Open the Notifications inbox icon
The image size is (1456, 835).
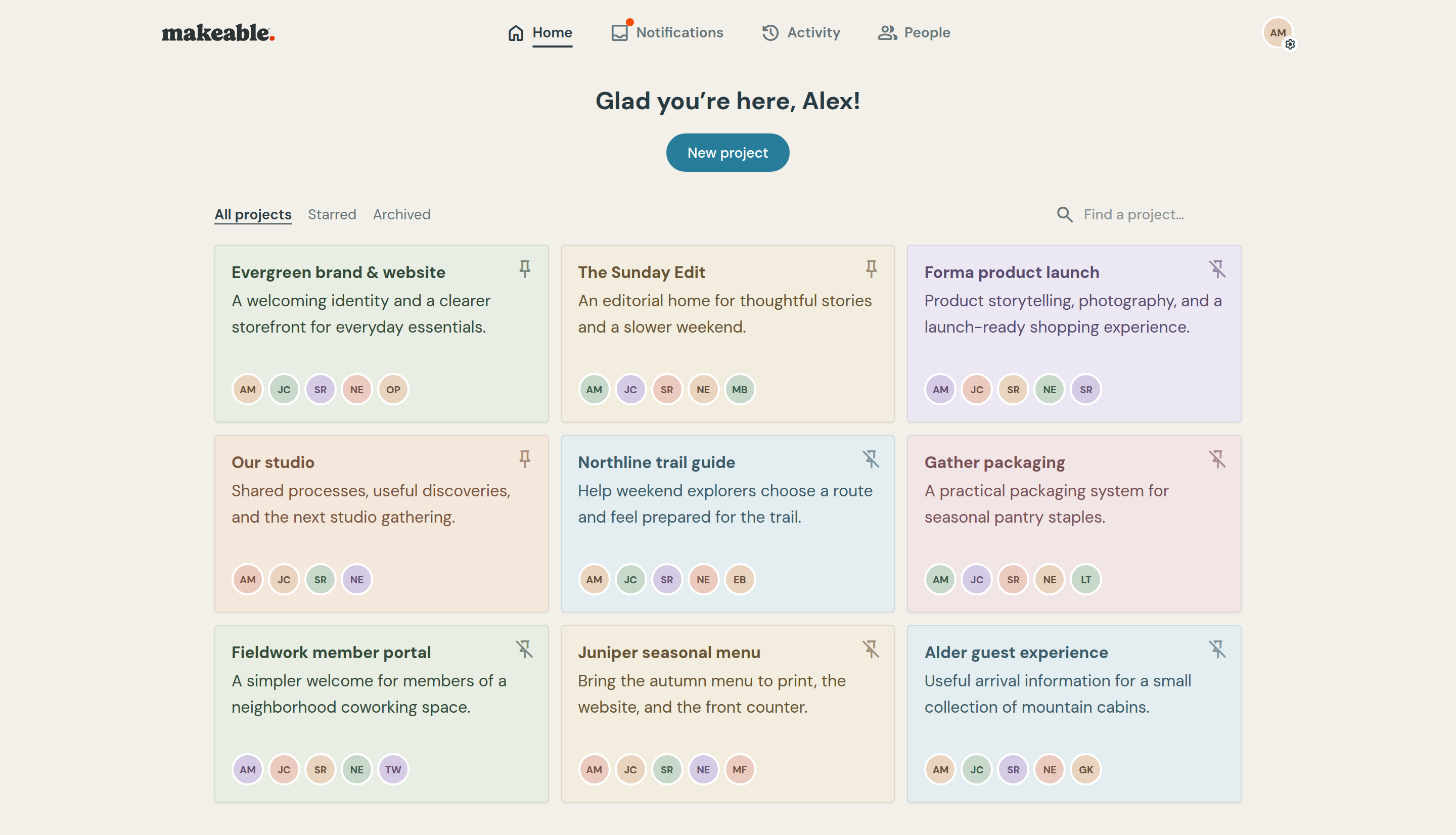(619, 33)
